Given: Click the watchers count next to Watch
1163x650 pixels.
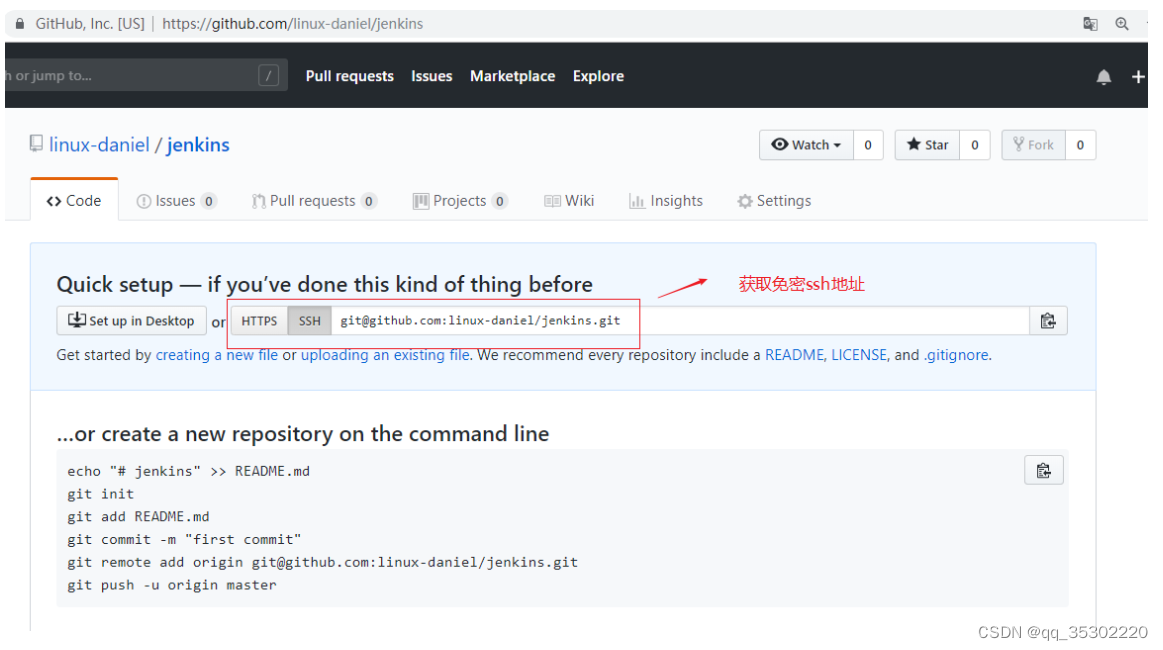Looking at the screenshot, I should (x=868, y=145).
